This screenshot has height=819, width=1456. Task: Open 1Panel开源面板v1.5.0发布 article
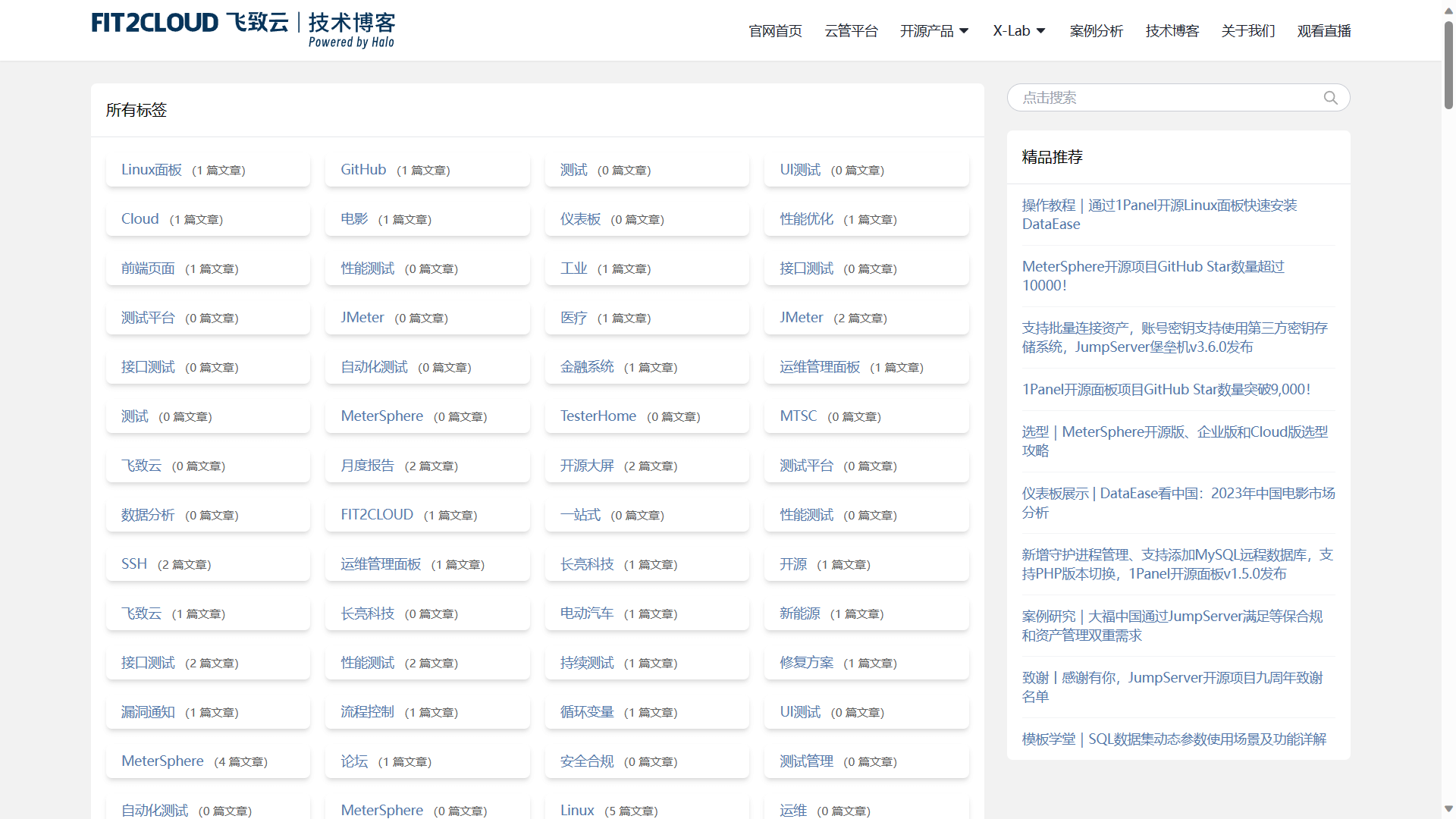click(1178, 564)
